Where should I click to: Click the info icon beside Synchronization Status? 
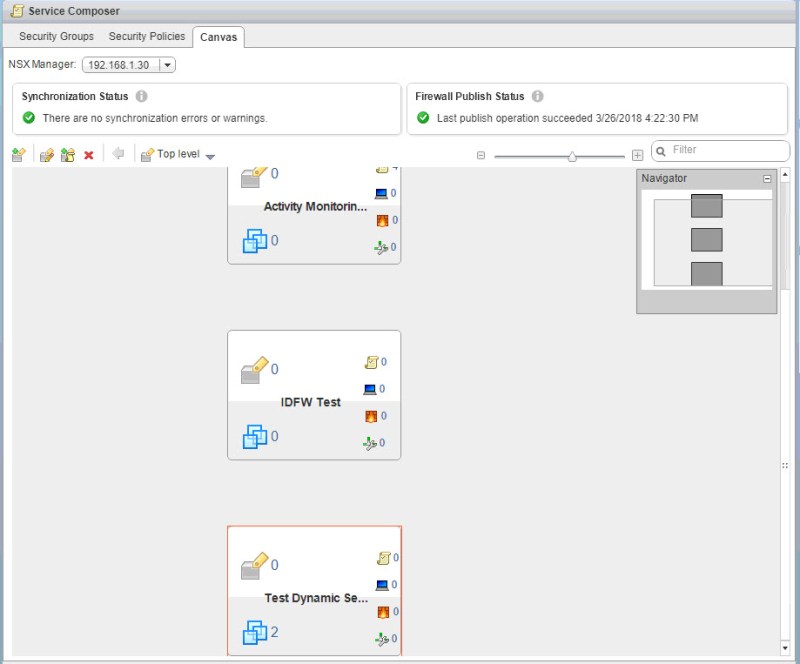[x=142, y=97]
